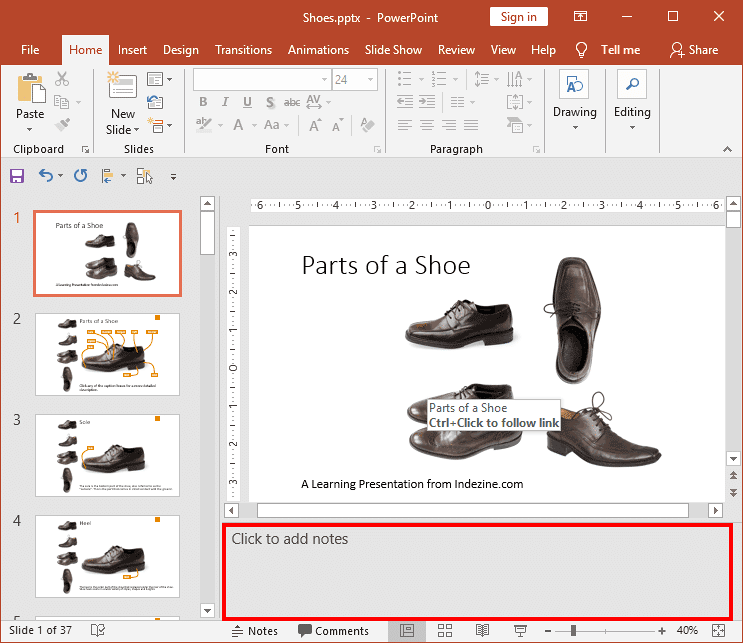Image resolution: width=743 pixels, height=643 pixels.
Task: Click the Cut scissors icon
Action: point(62,79)
